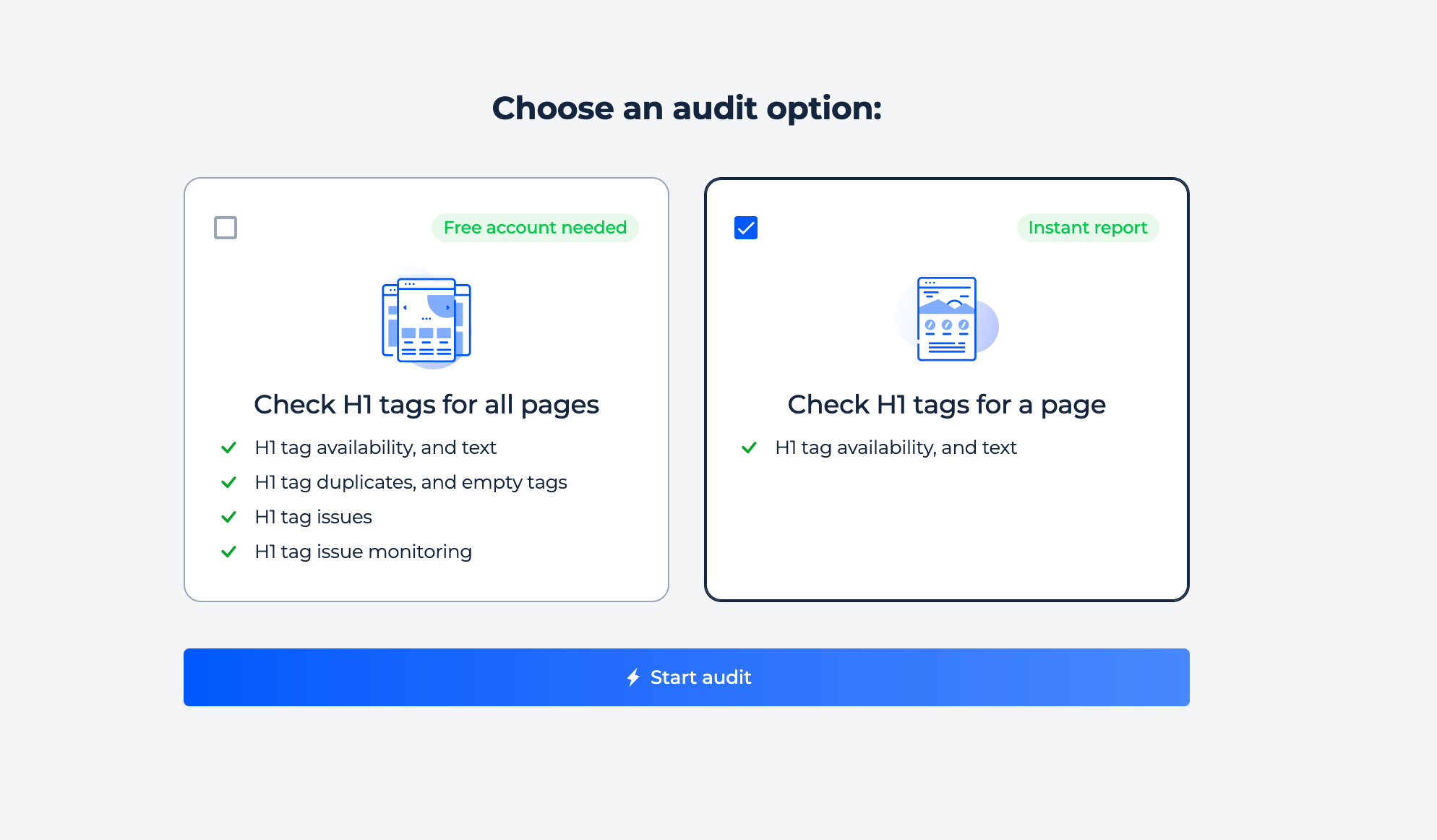This screenshot has height=840, width=1437.
Task: Uncheck the 'a page' audit option checkbox
Action: tap(746, 228)
